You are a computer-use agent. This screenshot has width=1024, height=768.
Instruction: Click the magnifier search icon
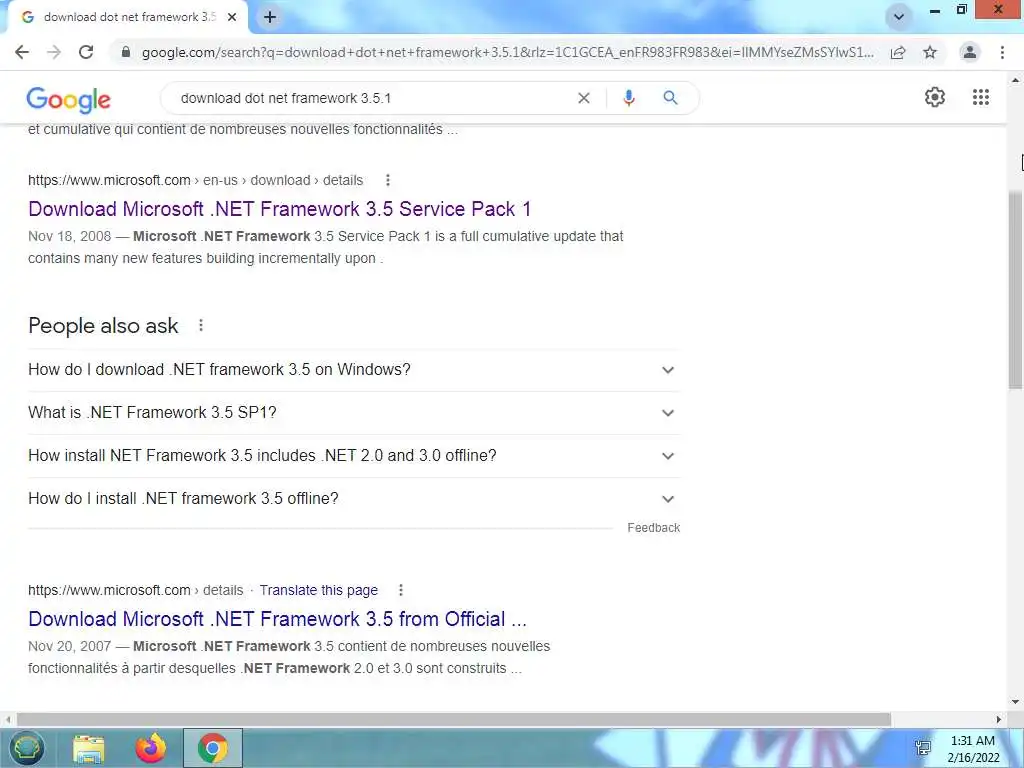(x=670, y=98)
